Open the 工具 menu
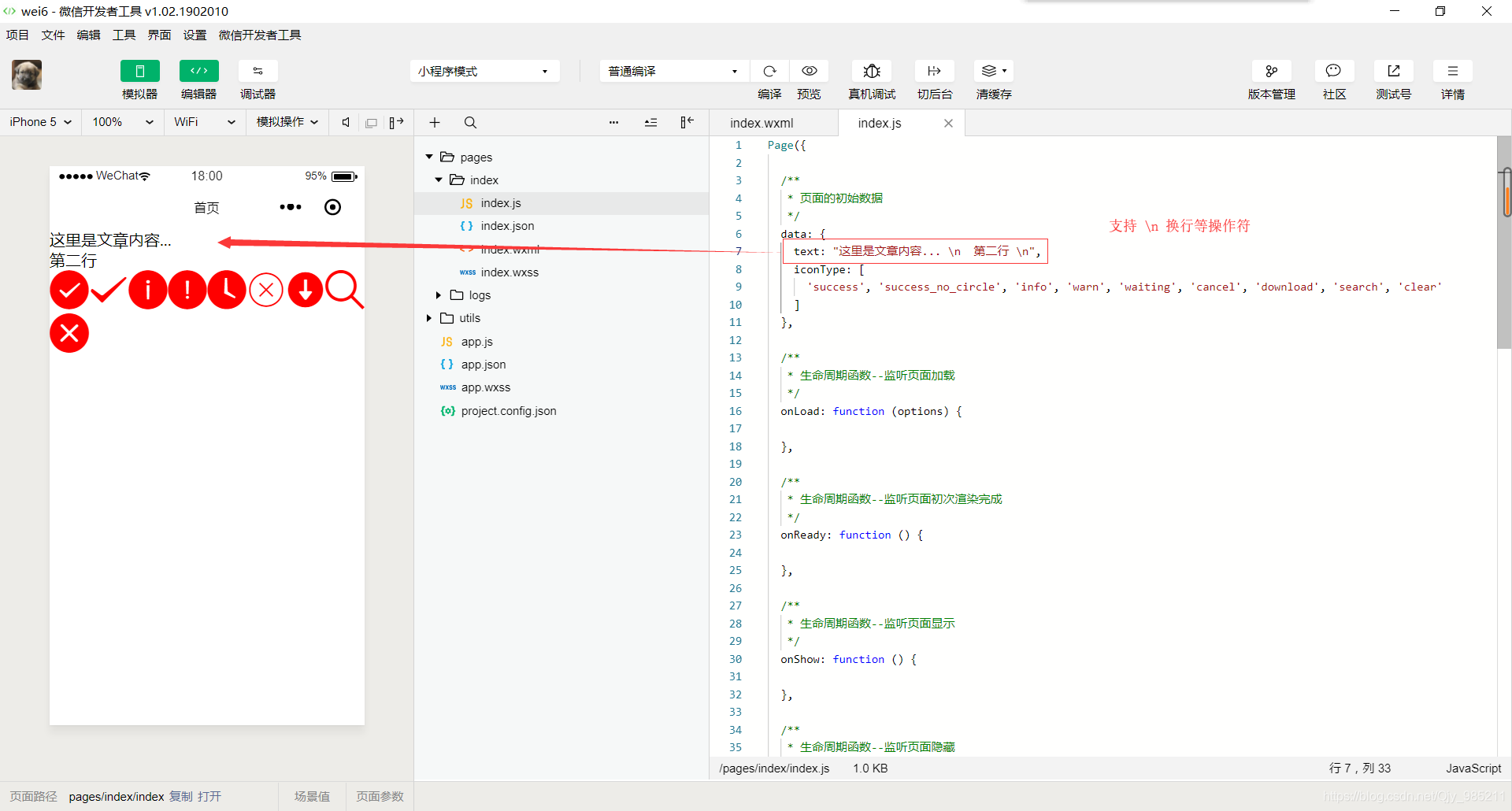1512x811 pixels. pyautogui.click(x=123, y=35)
